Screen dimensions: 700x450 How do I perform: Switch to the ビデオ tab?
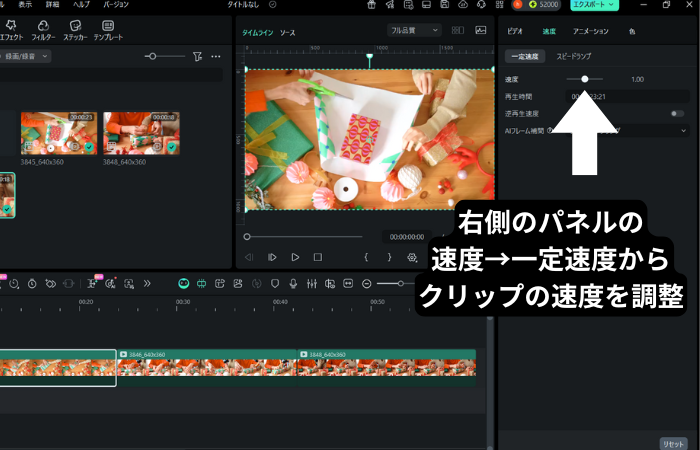click(x=515, y=31)
